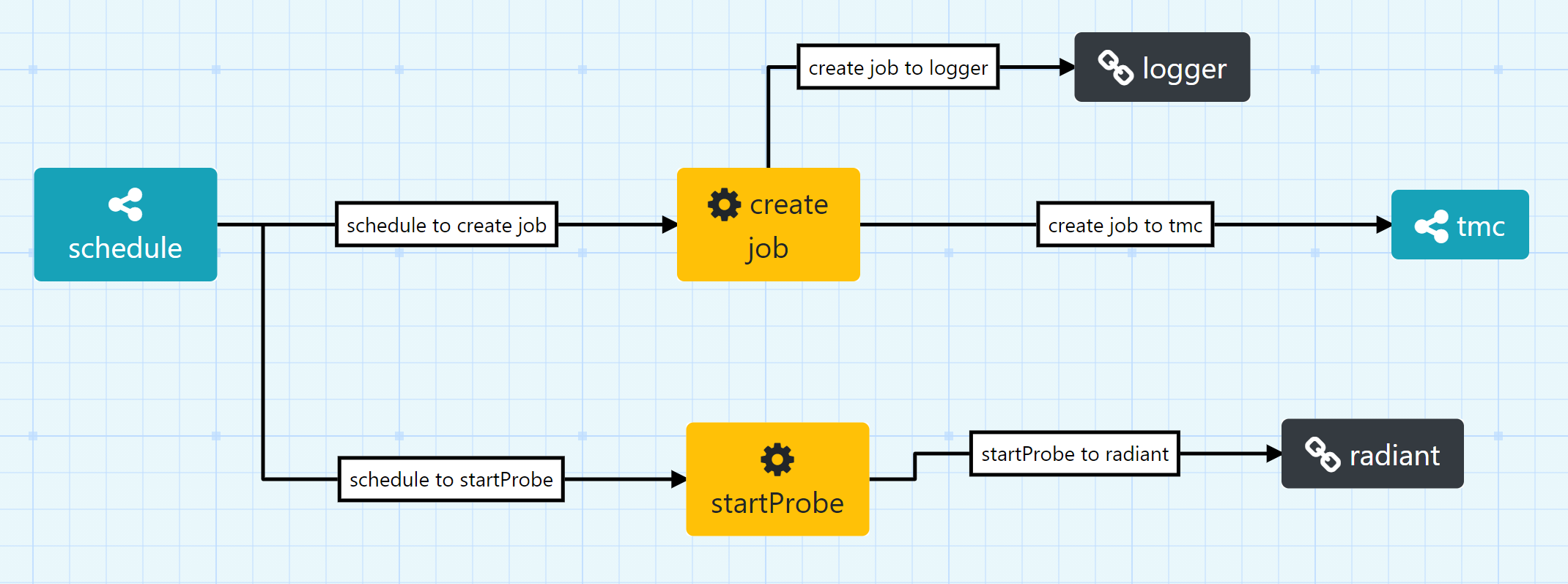Click the chain link icon on logger node
Viewport: 1568px width, 584px height.
(x=1115, y=67)
